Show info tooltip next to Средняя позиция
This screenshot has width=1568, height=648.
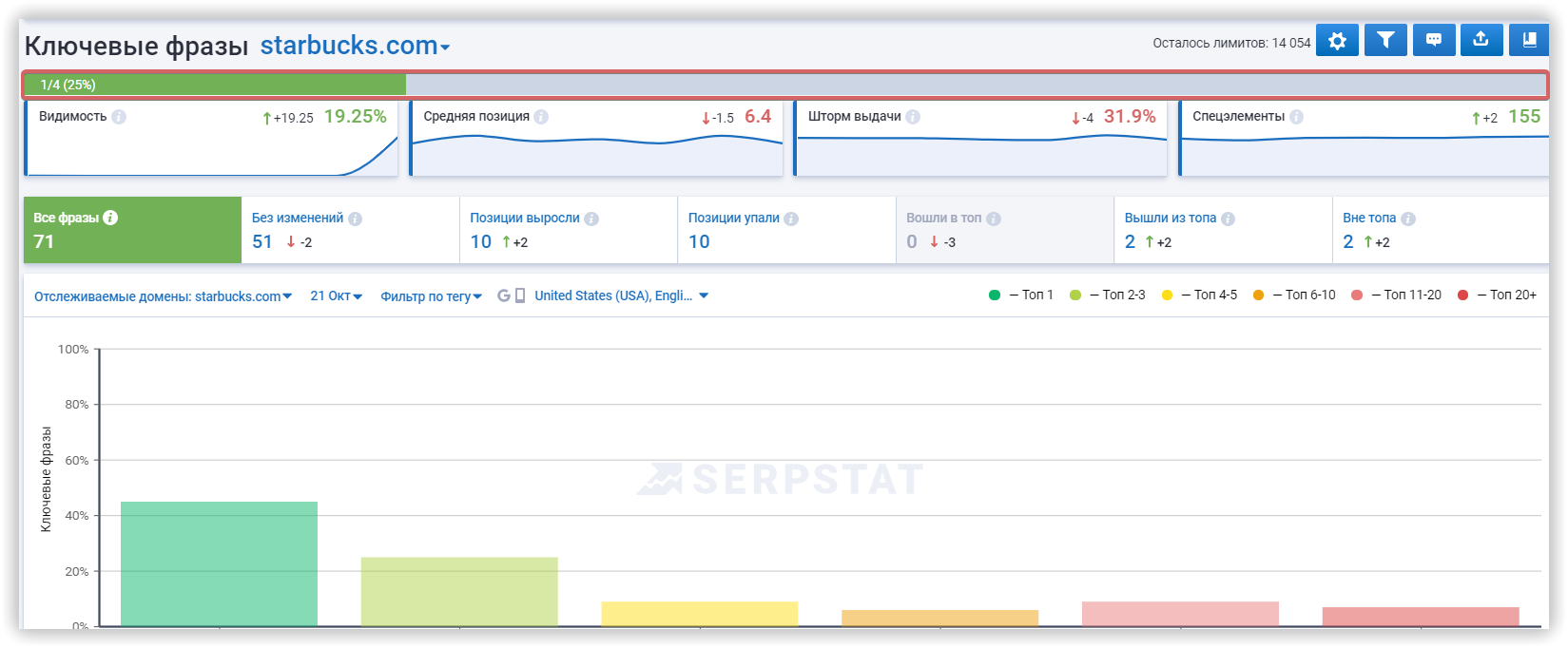tap(541, 117)
